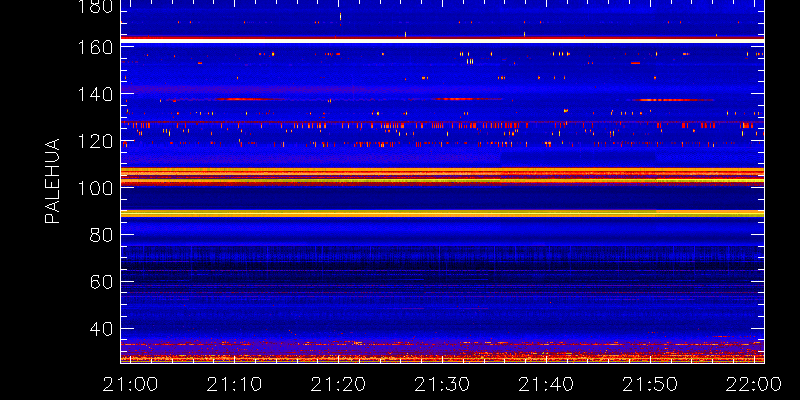Click the 180 frequency label
The image size is (800, 400).
[x=95, y=6]
